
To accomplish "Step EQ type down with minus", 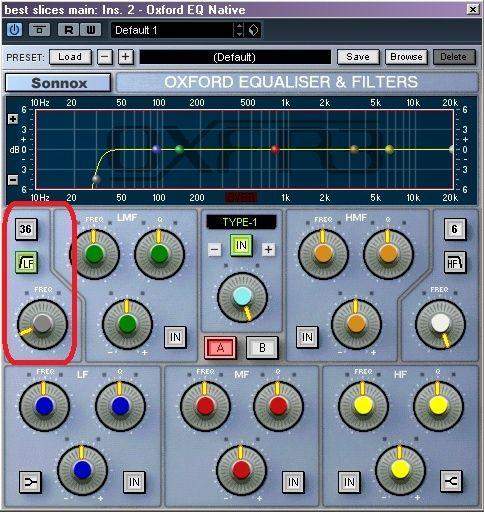I will tap(215, 249).
